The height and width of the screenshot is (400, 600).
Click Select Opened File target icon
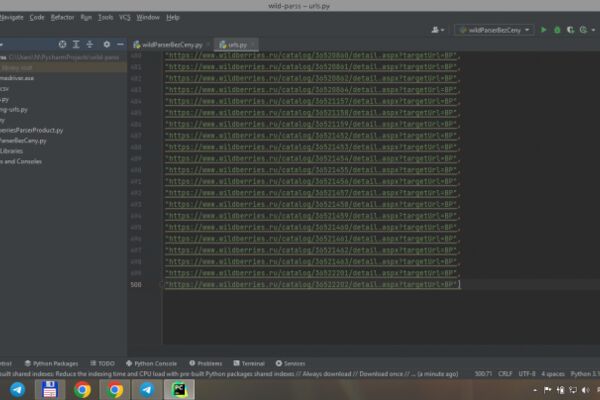click(x=62, y=44)
